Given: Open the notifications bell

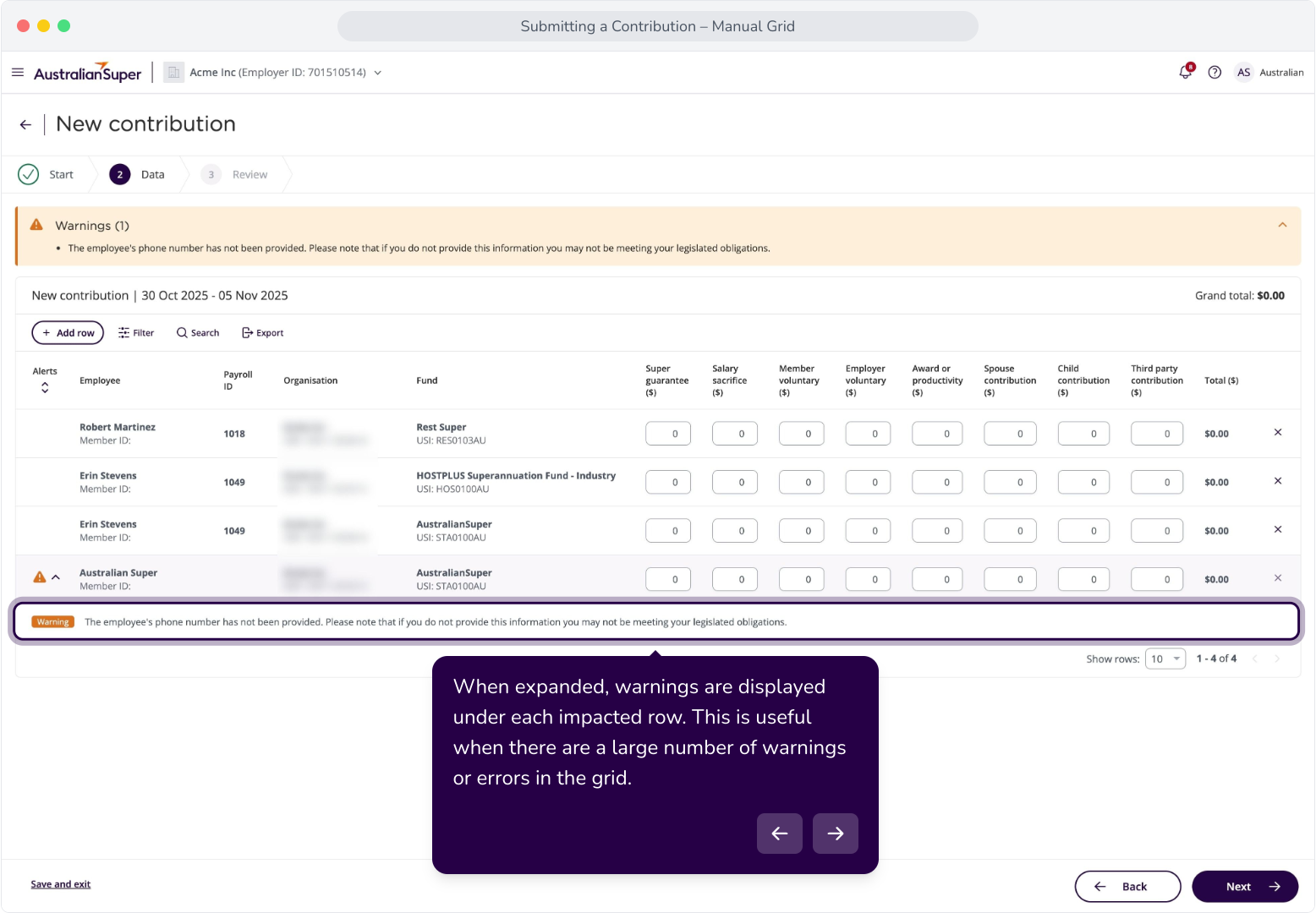Looking at the screenshot, I should point(1186,73).
